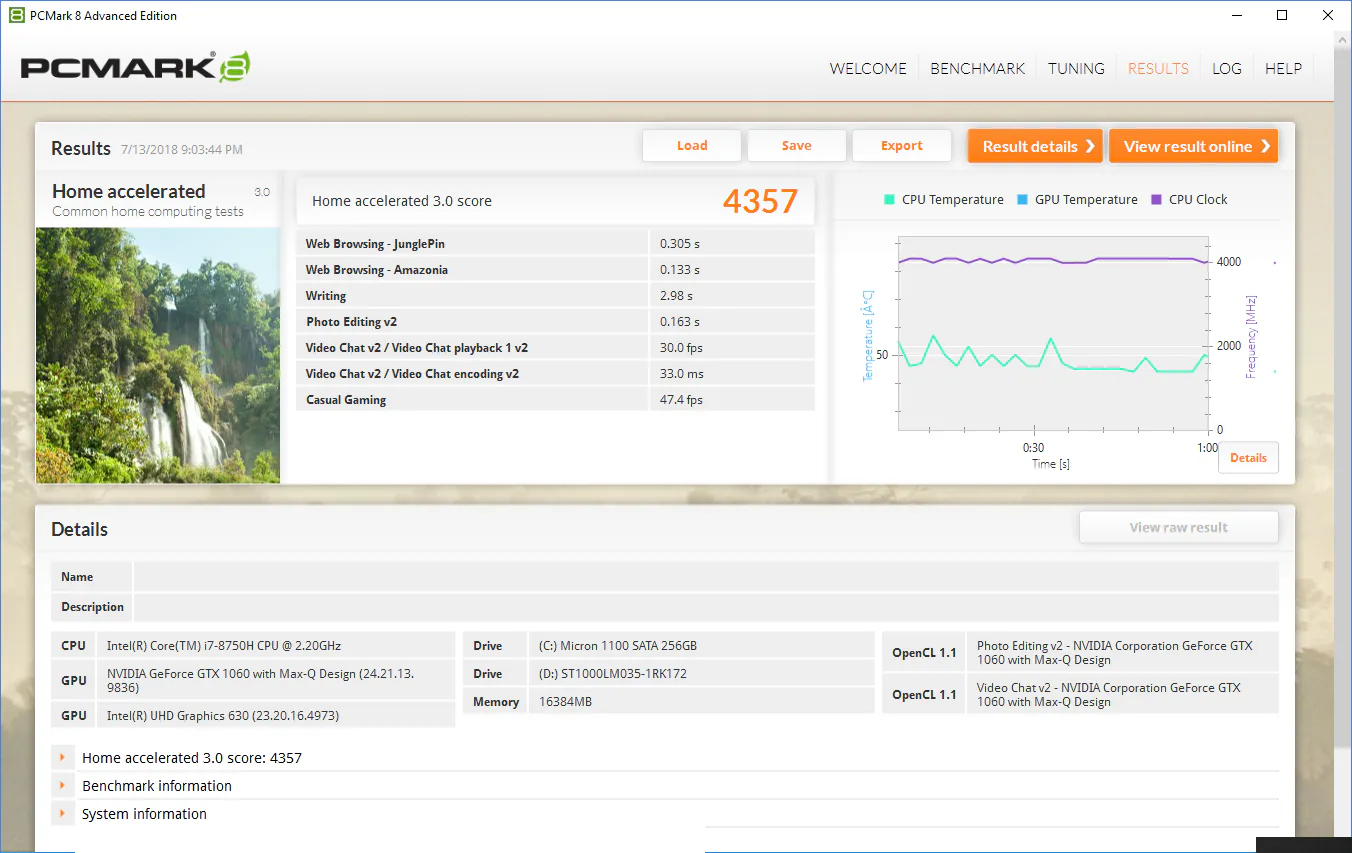This screenshot has width=1352, height=853.
Task: Click the PCMark 8 logo
Action: point(135,68)
